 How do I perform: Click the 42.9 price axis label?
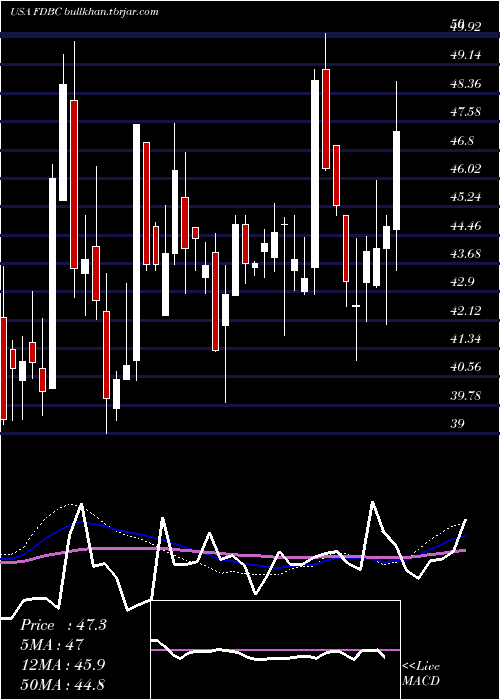tap(462, 283)
